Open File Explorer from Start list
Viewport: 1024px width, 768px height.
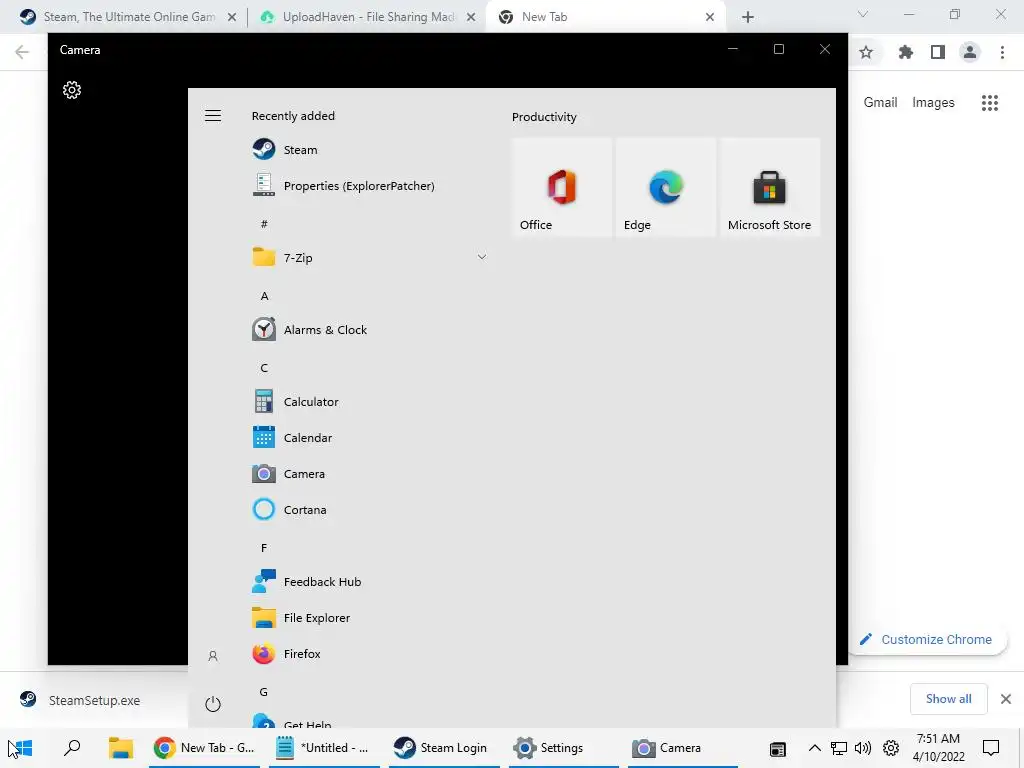370,617
